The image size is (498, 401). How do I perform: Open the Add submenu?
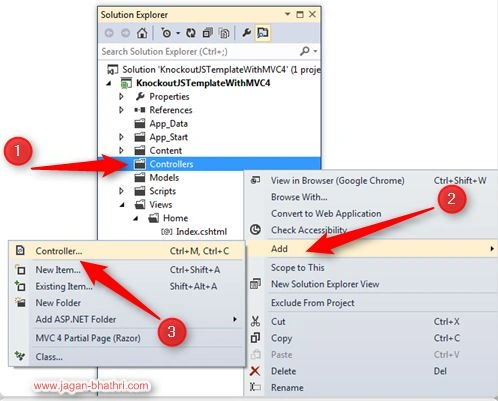point(371,249)
